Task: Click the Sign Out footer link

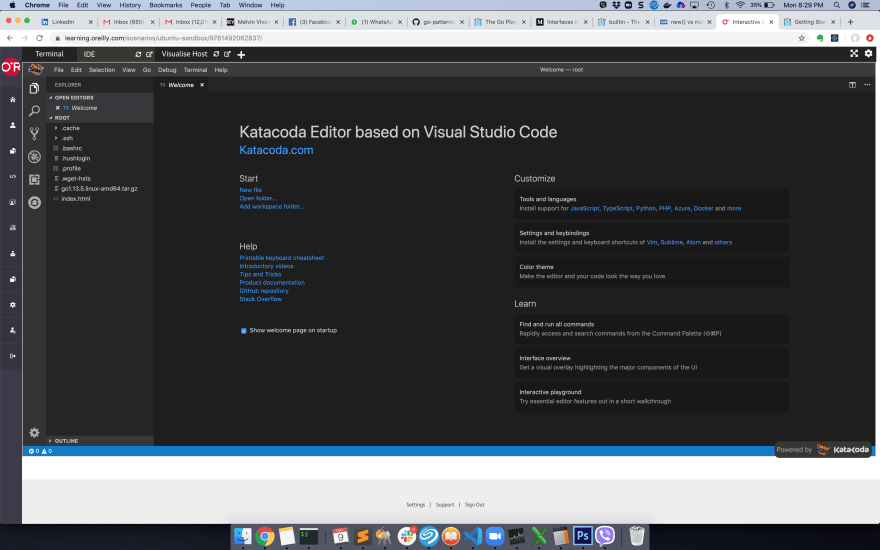Action: [x=474, y=505]
